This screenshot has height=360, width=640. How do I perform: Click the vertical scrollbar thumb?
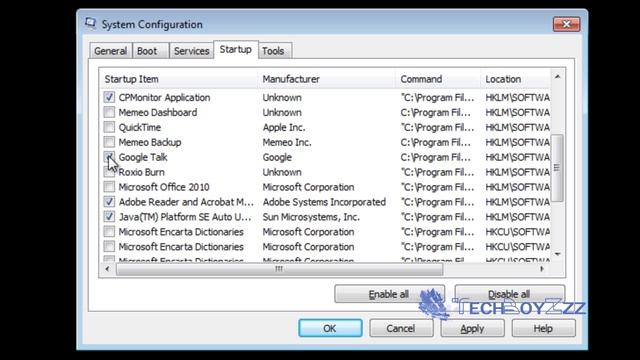point(558,168)
